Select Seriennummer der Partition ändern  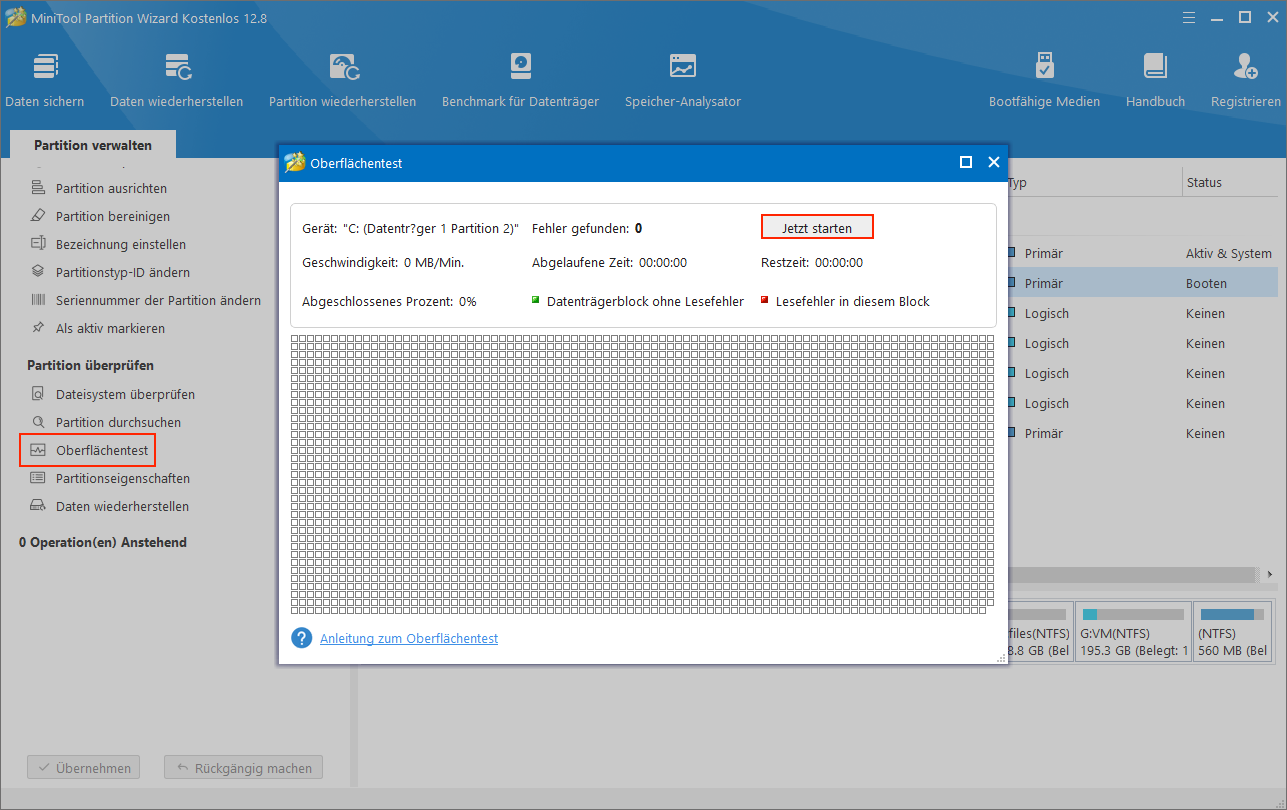147,299
